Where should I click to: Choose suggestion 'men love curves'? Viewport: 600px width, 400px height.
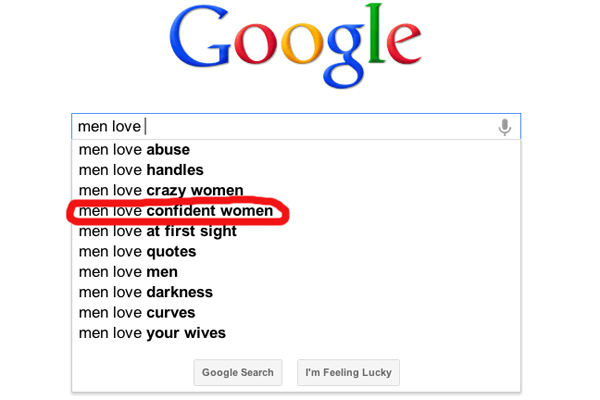296,313
